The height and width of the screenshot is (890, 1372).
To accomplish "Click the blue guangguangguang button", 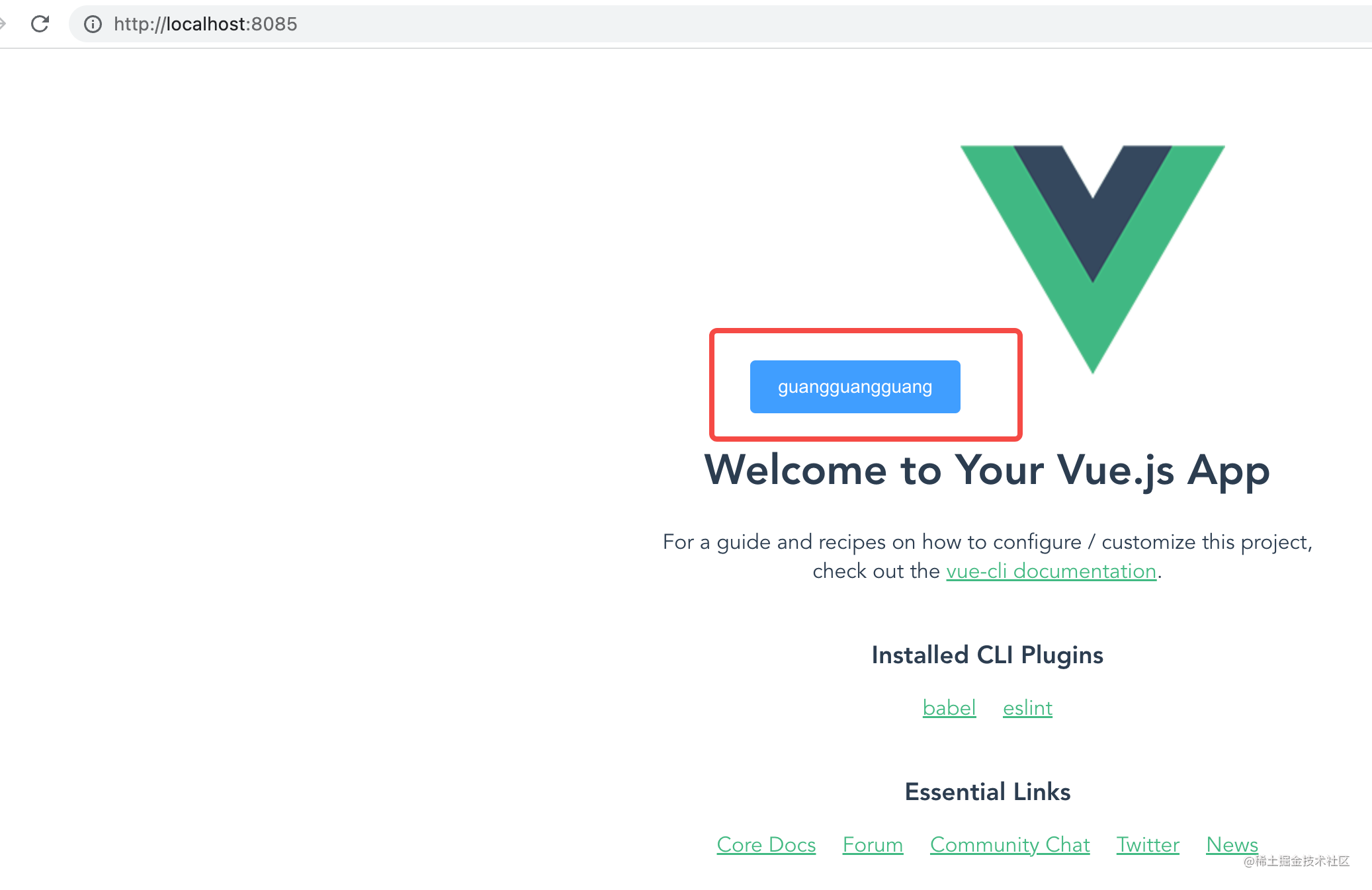I will (855, 387).
